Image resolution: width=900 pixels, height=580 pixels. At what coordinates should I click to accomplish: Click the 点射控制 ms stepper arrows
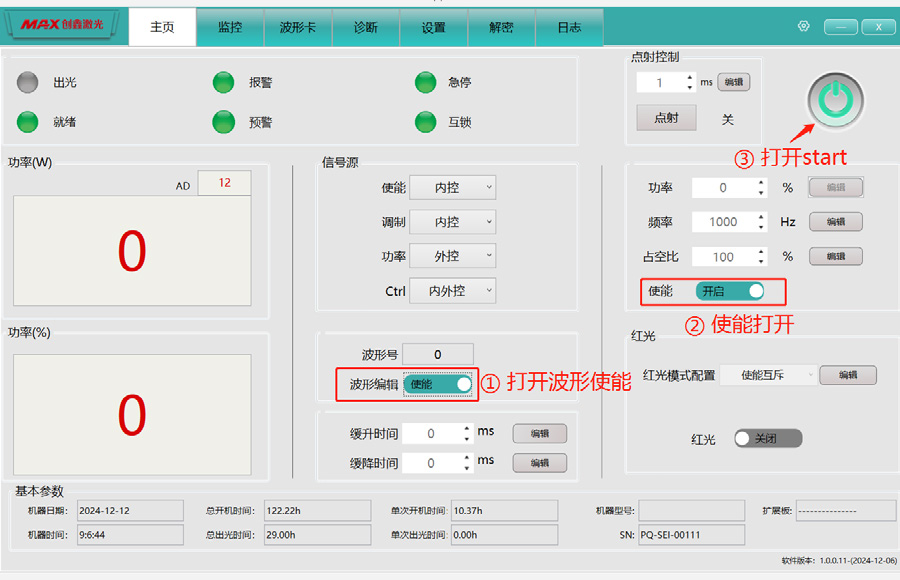689,82
